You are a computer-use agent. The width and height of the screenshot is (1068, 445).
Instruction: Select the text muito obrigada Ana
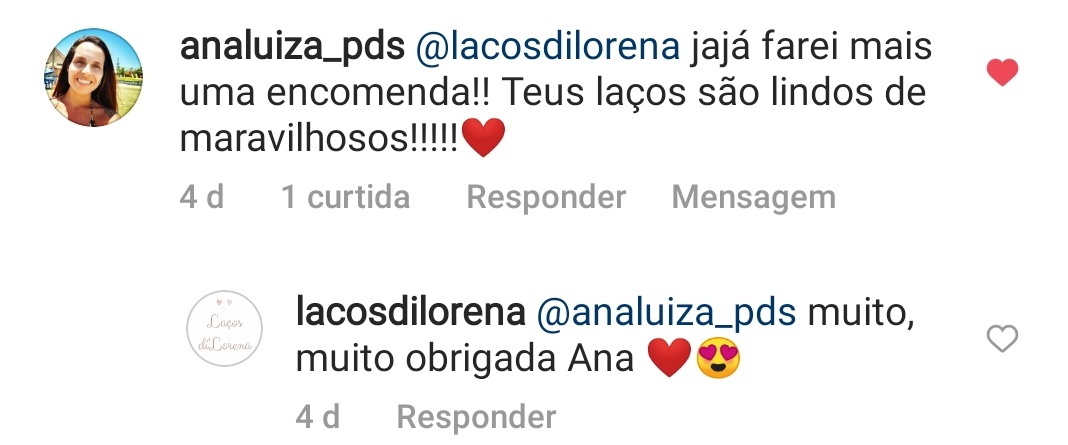coord(465,359)
